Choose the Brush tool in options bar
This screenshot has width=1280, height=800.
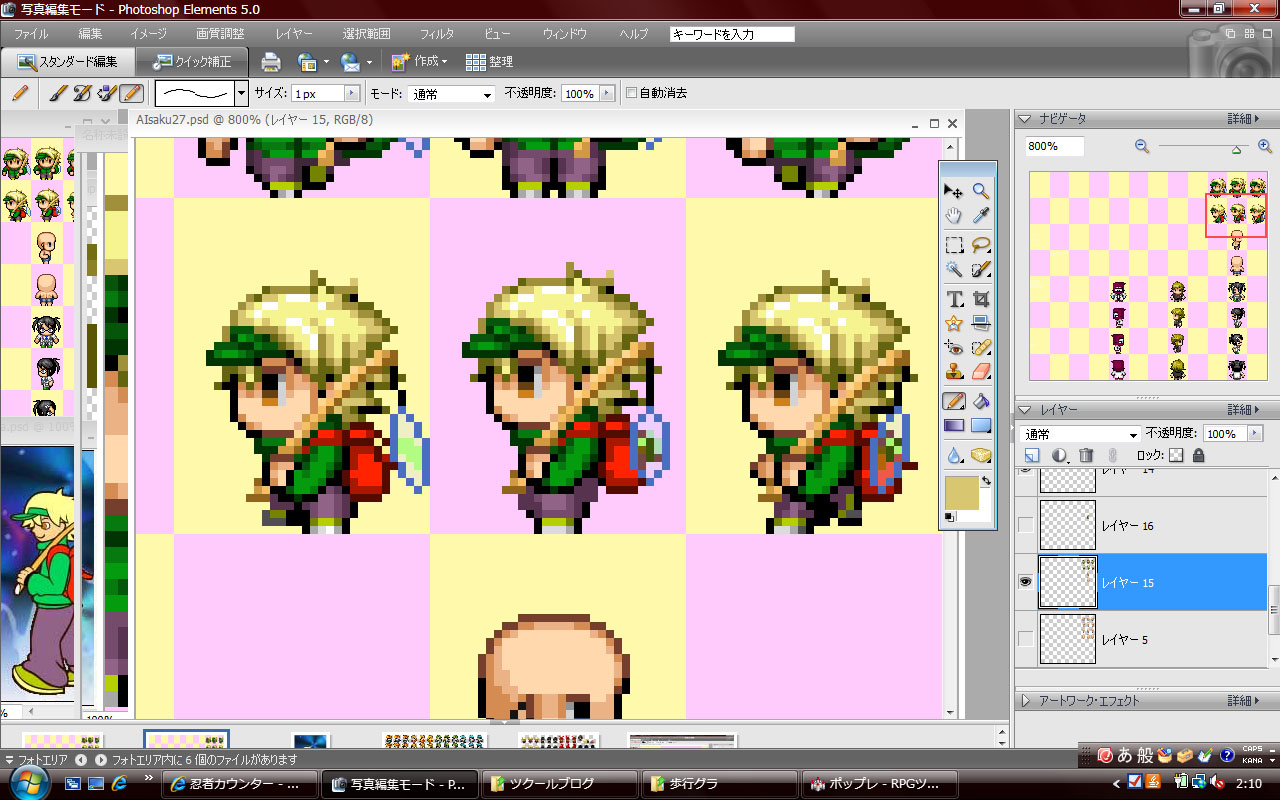[x=57, y=93]
